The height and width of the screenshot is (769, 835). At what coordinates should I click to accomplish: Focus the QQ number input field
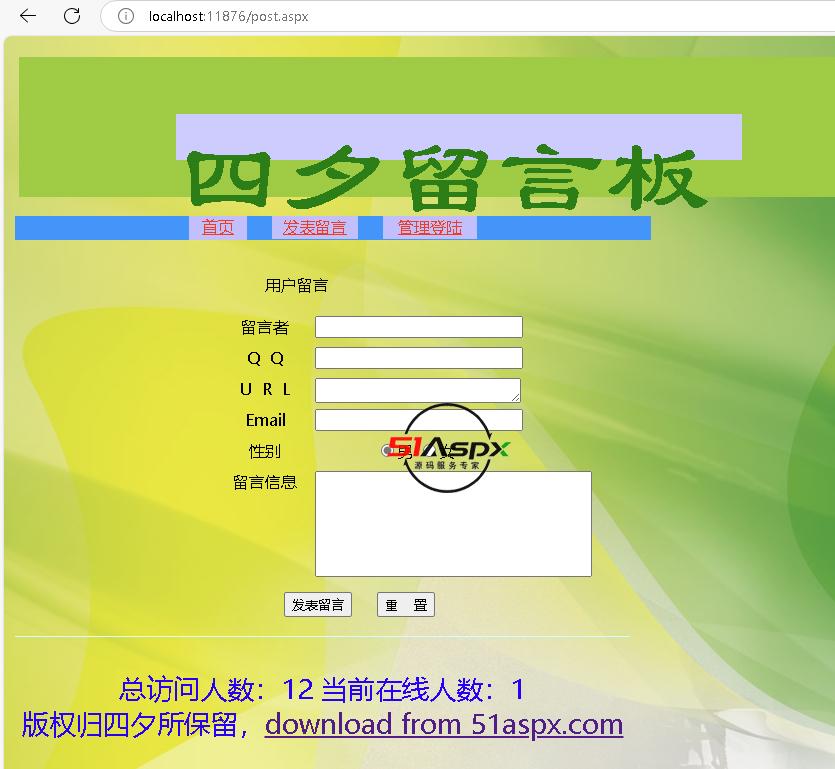click(419, 358)
